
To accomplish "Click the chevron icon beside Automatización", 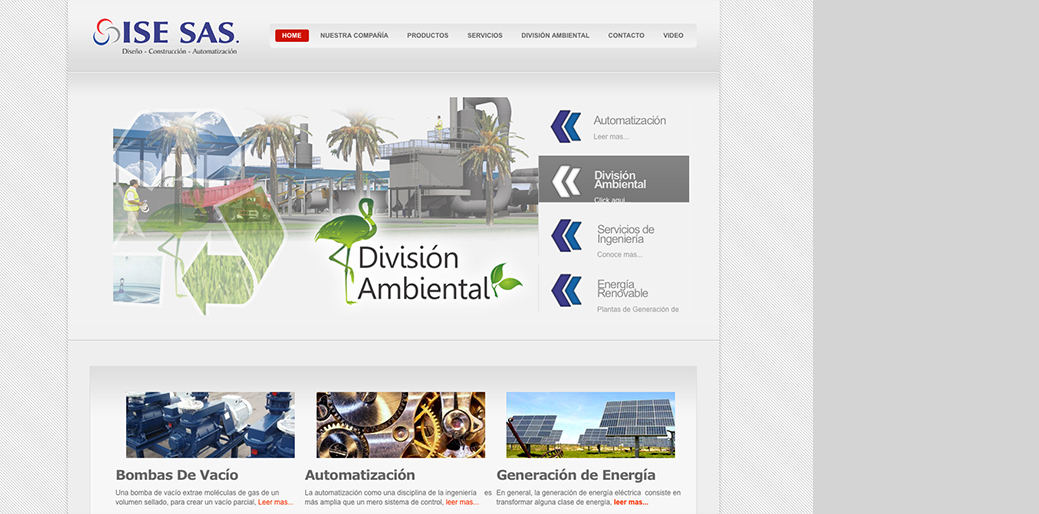I will (566, 127).
